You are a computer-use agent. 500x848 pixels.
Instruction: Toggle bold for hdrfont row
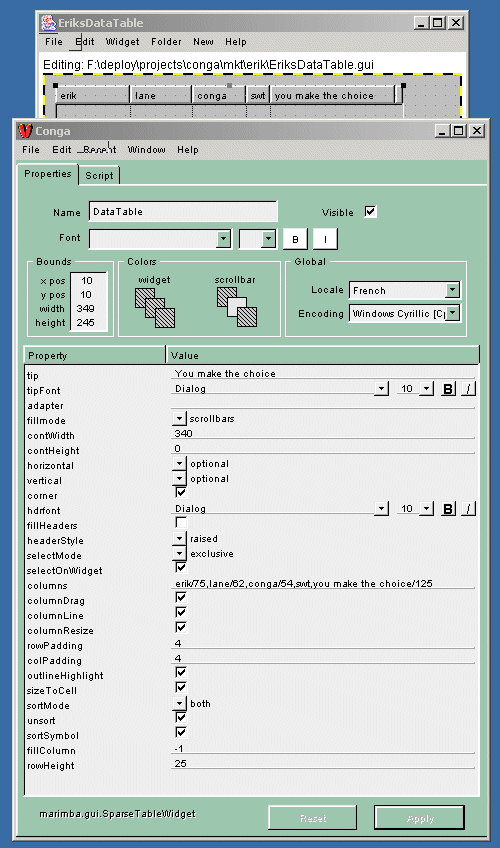448,509
